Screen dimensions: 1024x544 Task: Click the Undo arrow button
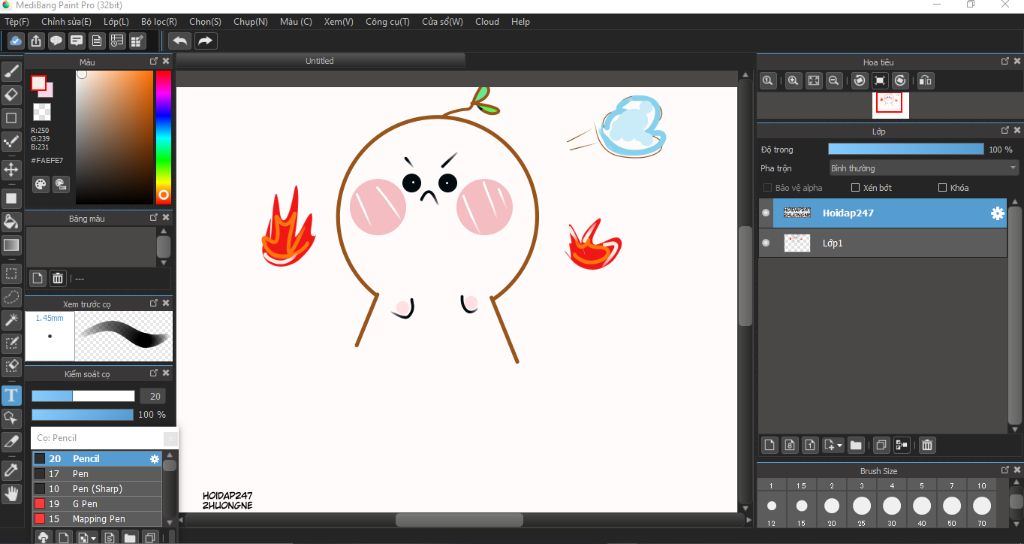pyautogui.click(x=179, y=41)
